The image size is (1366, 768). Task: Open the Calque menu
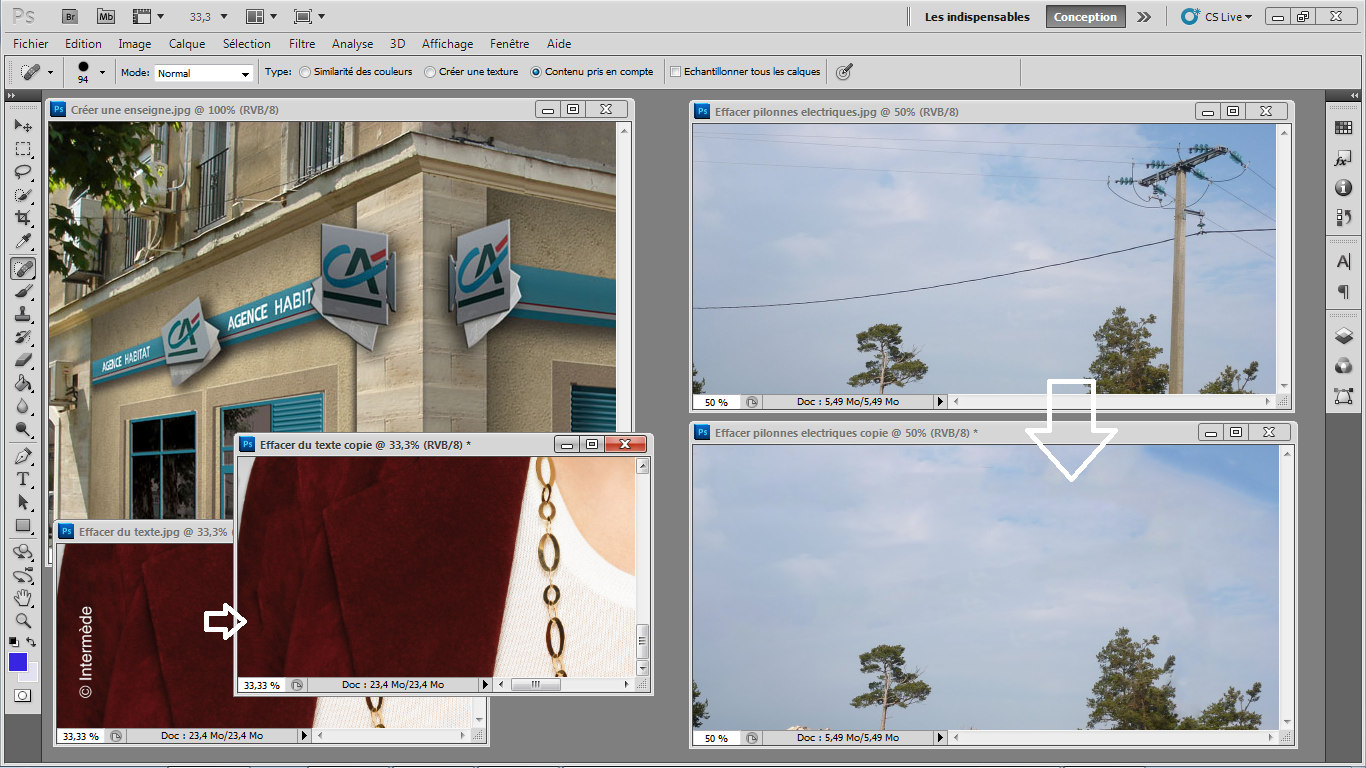tap(187, 44)
